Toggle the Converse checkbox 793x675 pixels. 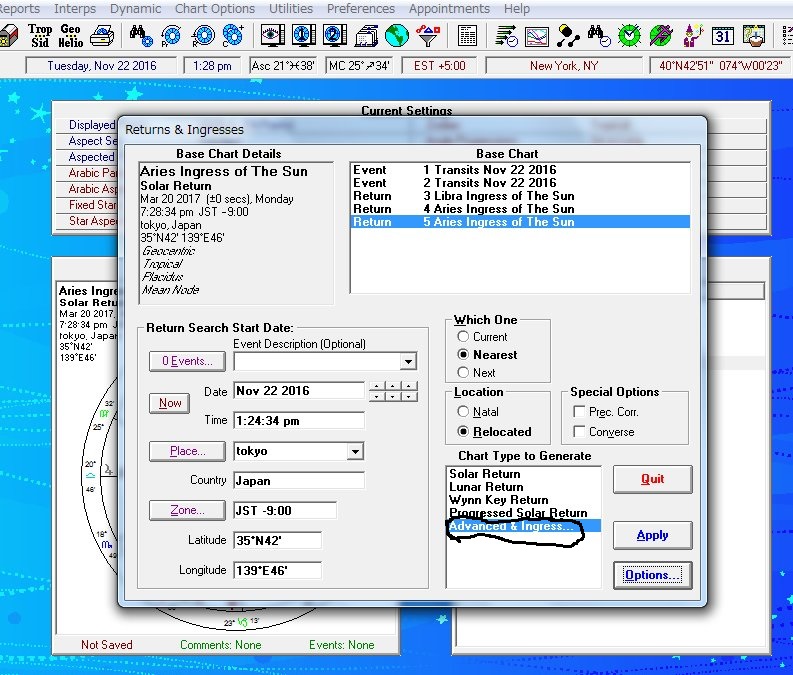tap(579, 432)
